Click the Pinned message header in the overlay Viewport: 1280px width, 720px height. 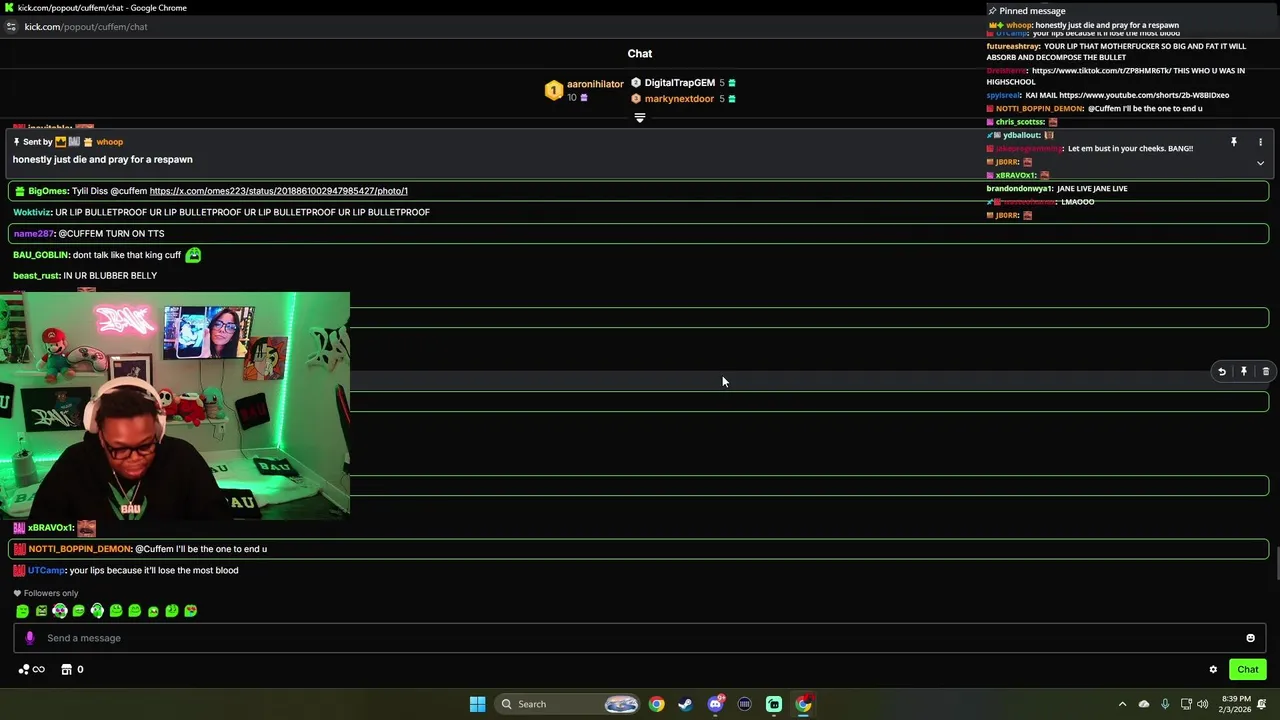coord(1032,11)
